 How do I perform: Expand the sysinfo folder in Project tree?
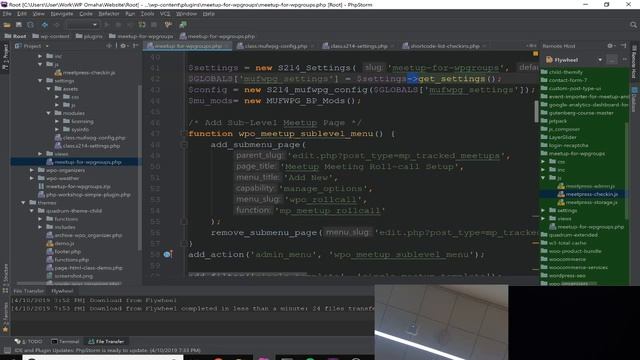pos(57,130)
